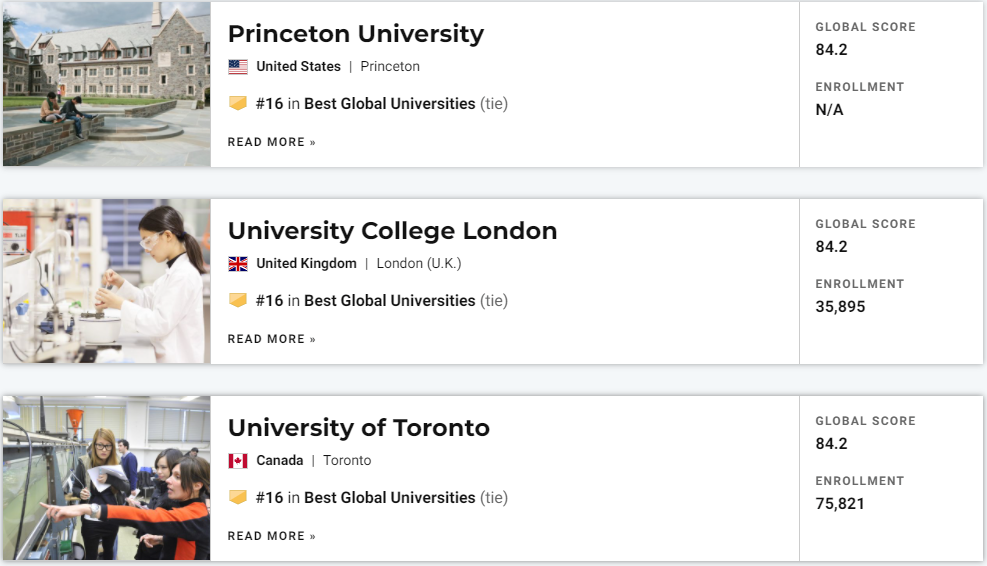Open the Princeton University title link
Image resolution: width=987 pixels, height=566 pixels.
click(355, 34)
